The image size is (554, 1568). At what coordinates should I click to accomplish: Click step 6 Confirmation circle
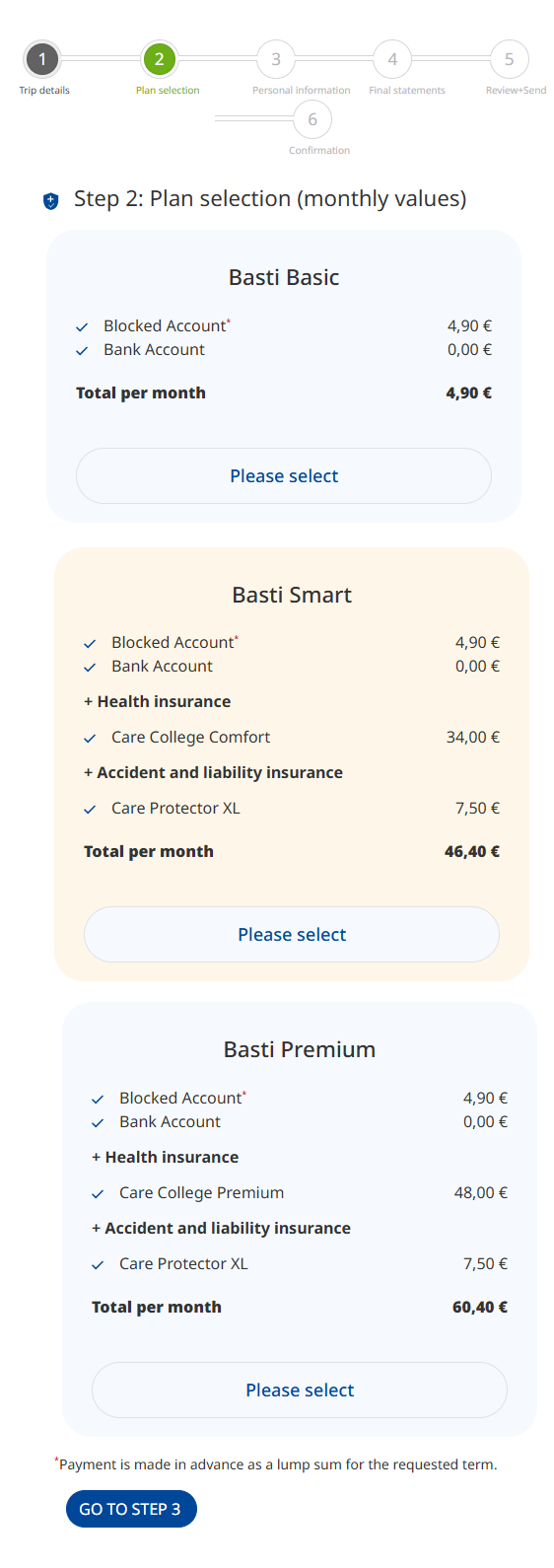click(312, 119)
